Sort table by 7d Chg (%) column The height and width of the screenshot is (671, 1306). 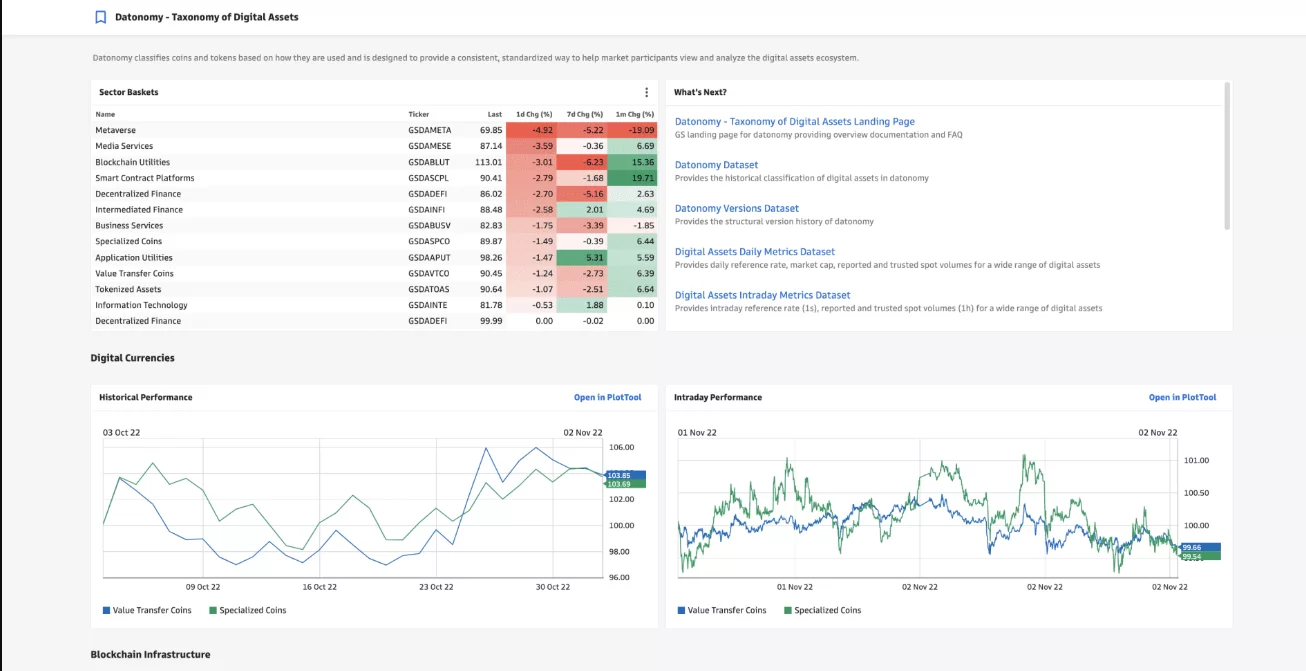pos(584,114)
